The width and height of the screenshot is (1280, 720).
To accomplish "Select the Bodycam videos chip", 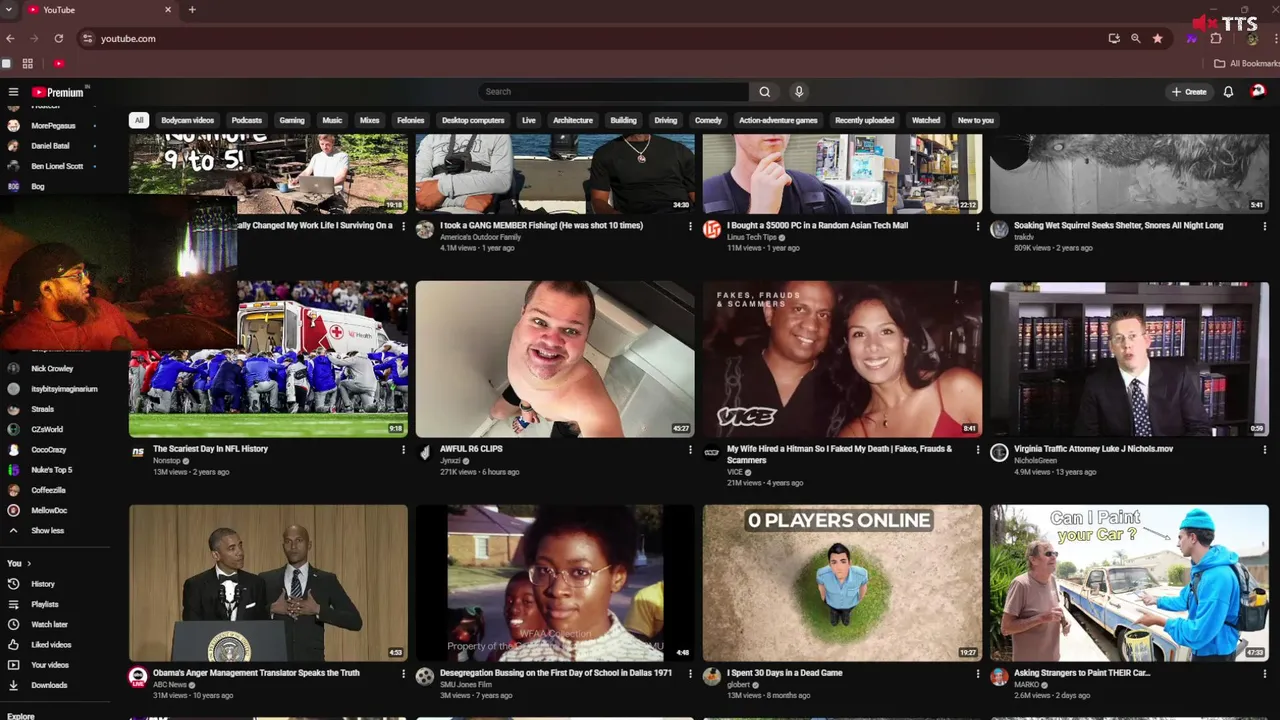I will pos(188,120).
